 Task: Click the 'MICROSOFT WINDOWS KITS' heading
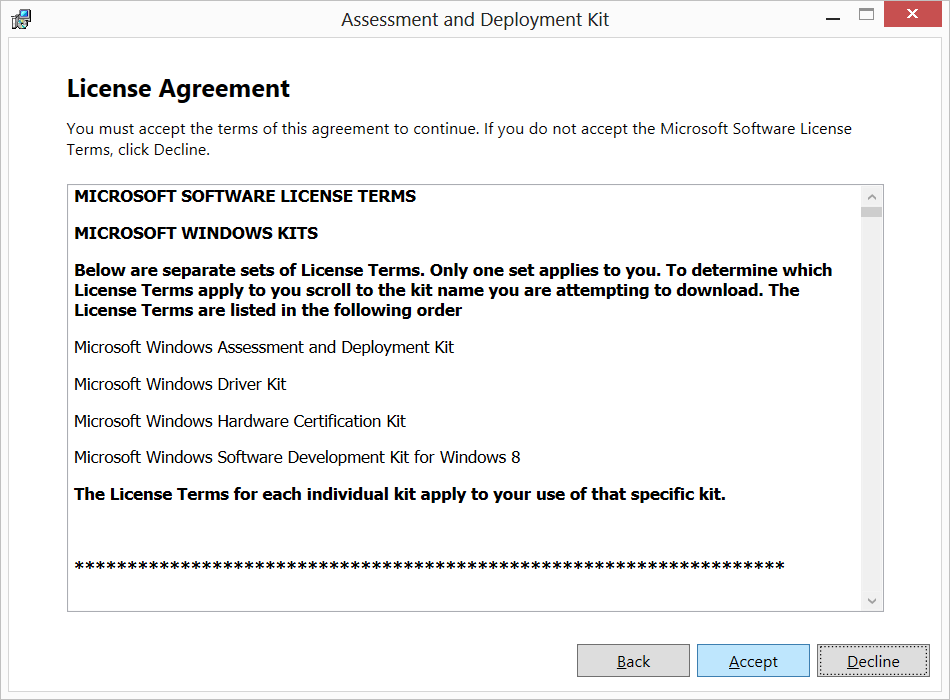[196, 233]
